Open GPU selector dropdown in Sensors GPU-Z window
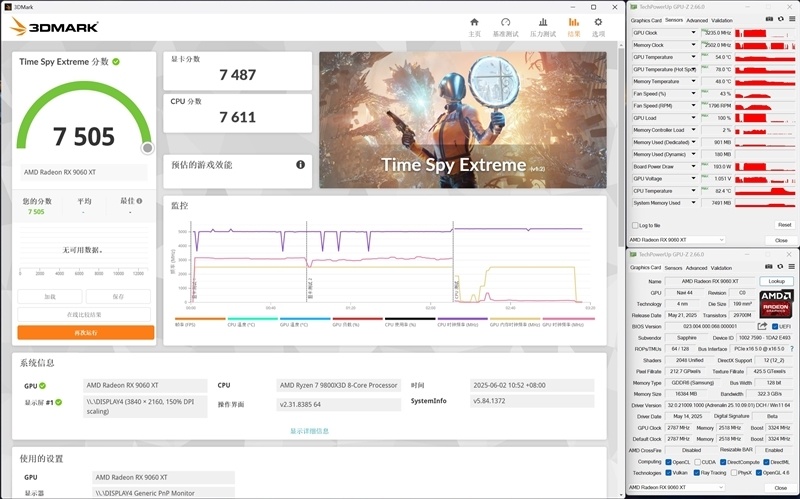The width and height of the screenshot is (800, 499). [x=677, y=240]
